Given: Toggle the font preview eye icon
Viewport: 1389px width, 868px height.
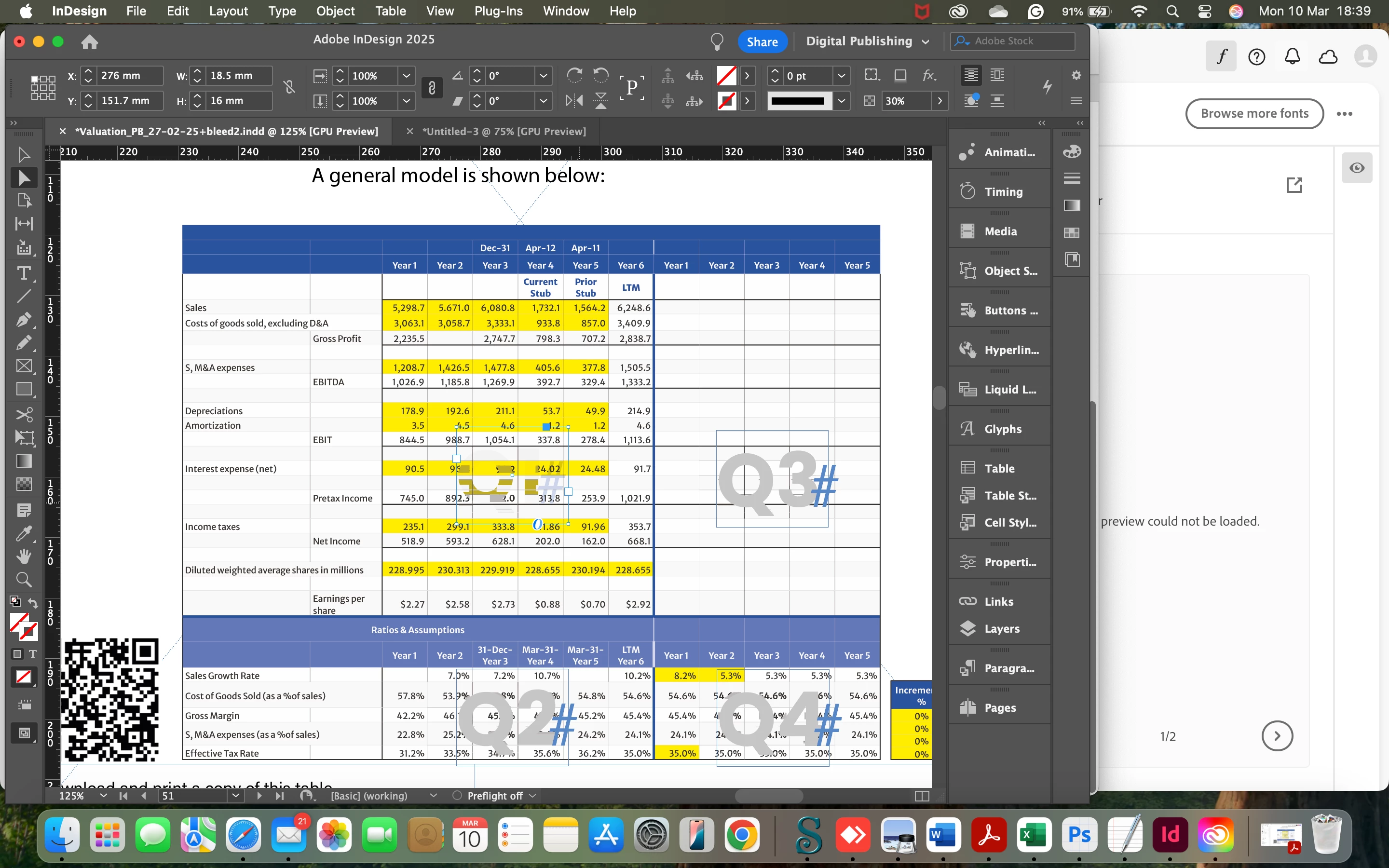Looking at the screenshot, I should (x=1357, y=168).
